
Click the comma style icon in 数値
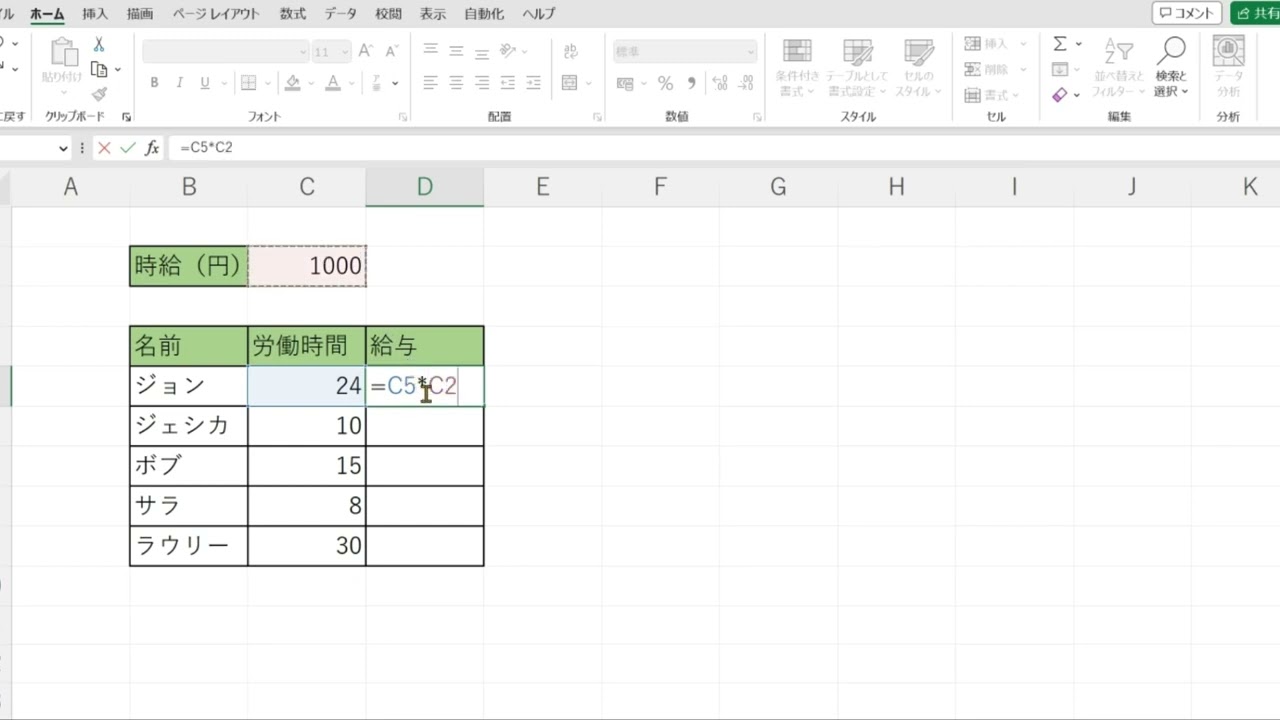(693, 84)
